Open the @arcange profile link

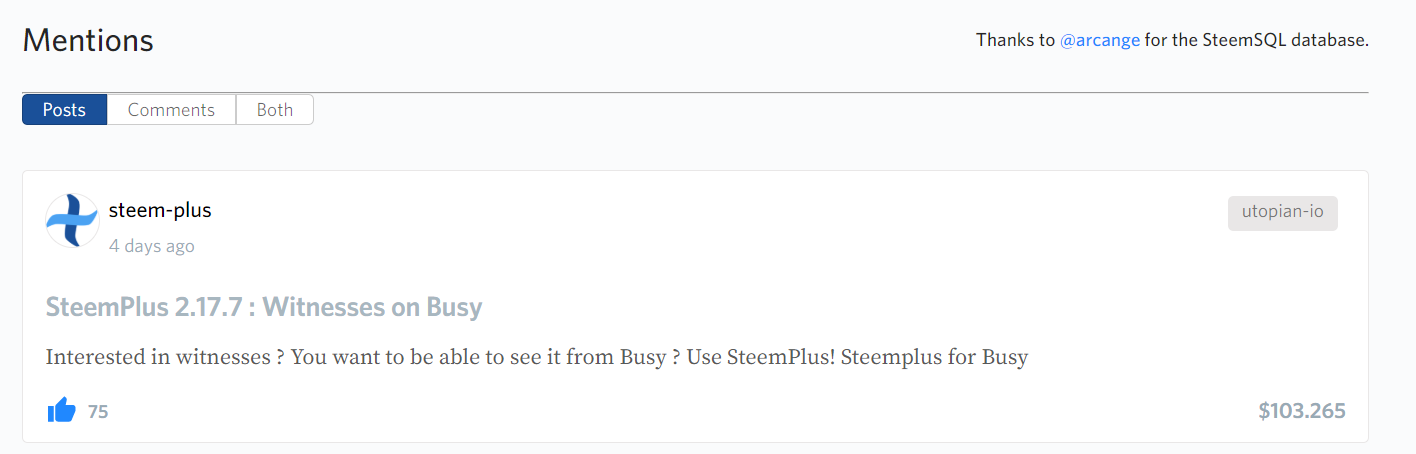point(1100,41)
